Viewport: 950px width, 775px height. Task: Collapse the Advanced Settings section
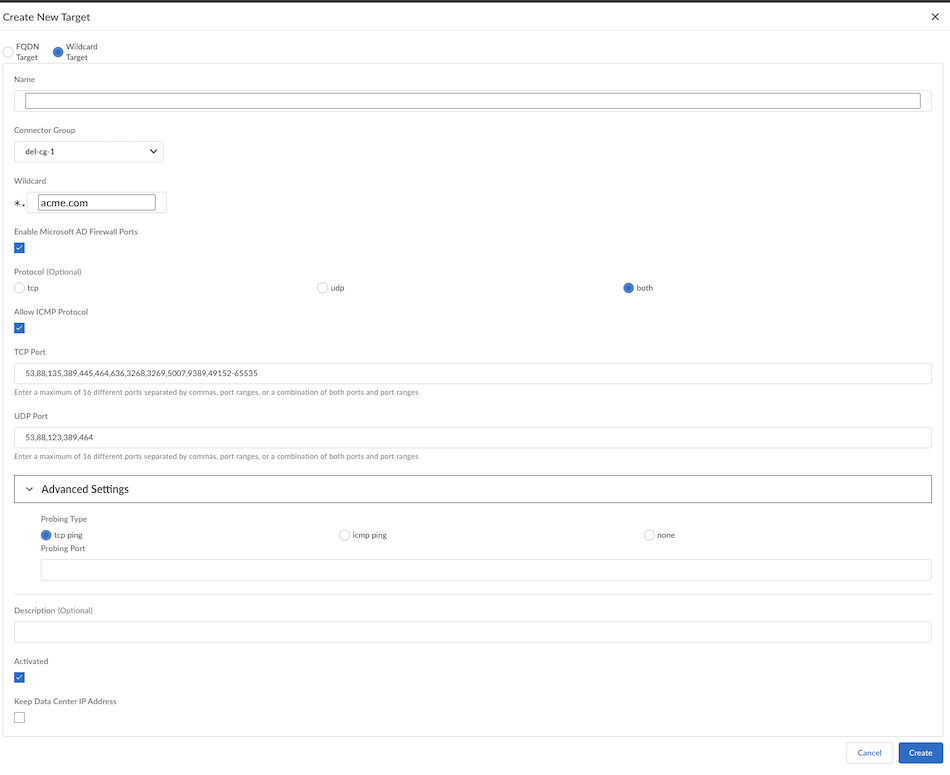(473, 489)
